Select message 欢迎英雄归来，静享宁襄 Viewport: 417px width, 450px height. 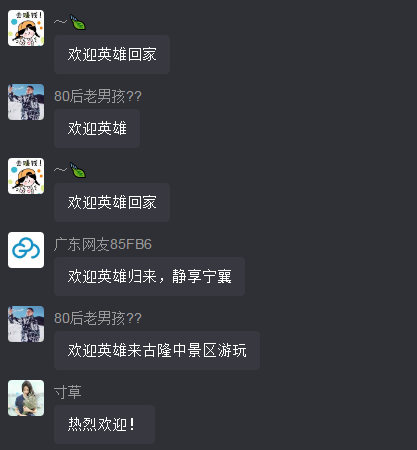[x=150, y=276]
